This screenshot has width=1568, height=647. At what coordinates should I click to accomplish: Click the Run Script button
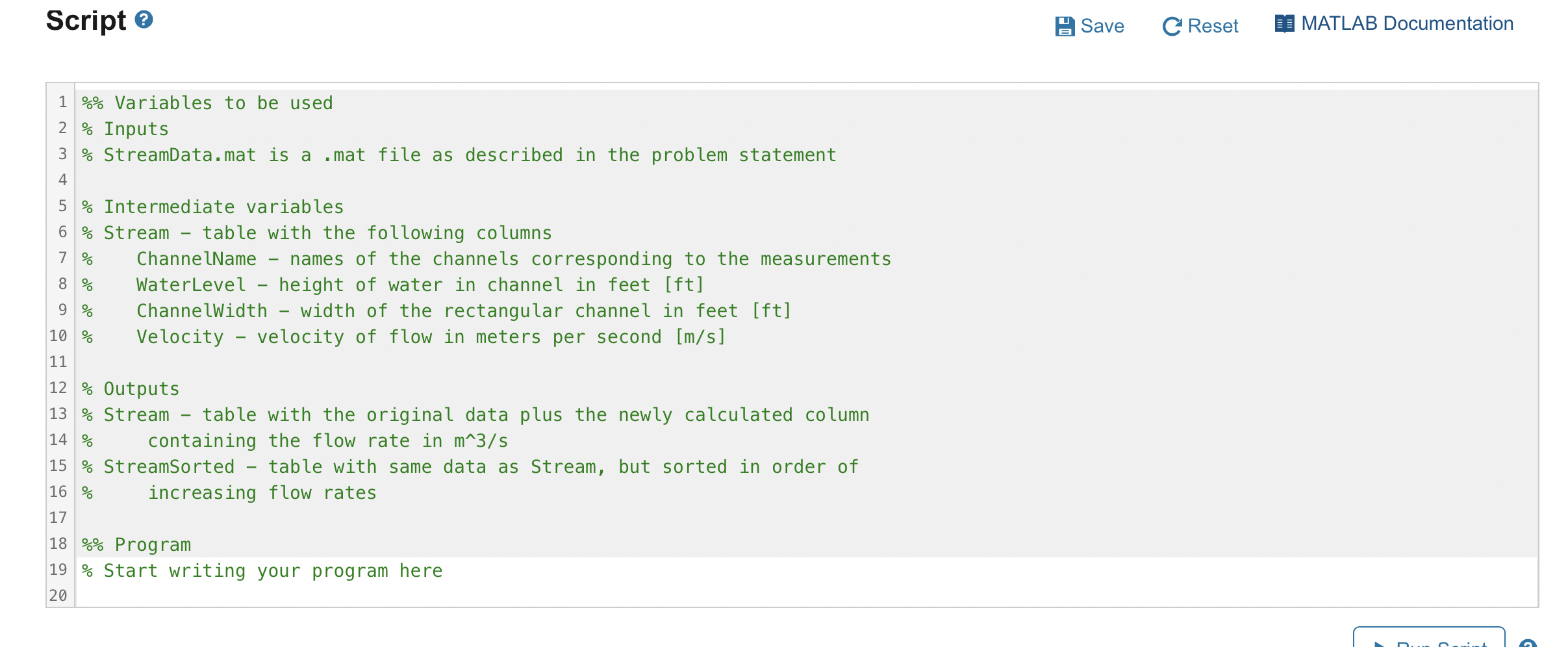click(1429, 638)
